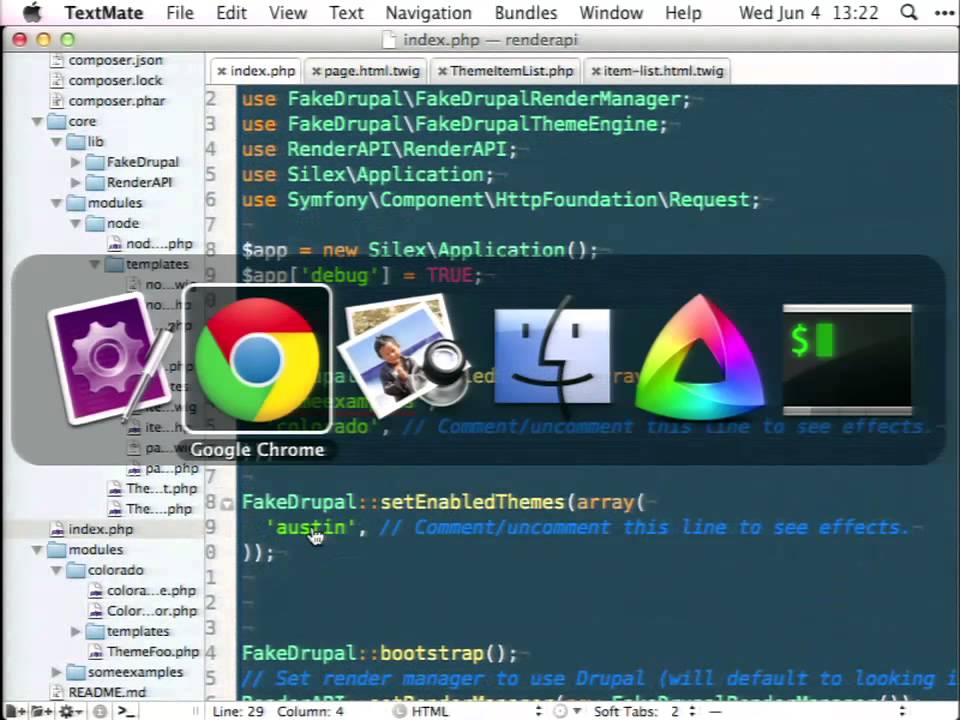Screen dimensions: 960x720
Task: Expand the templates folder under colorado
Action: click(x=75, y=631)
